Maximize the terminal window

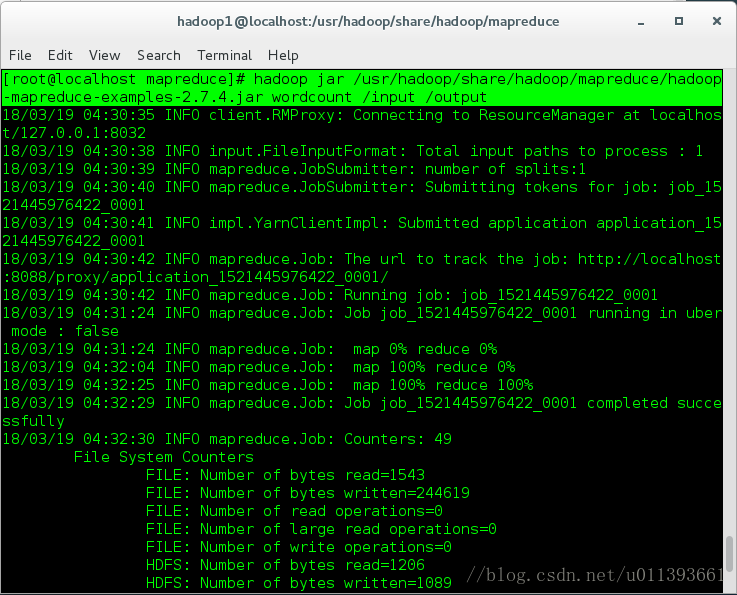point(679,21)
